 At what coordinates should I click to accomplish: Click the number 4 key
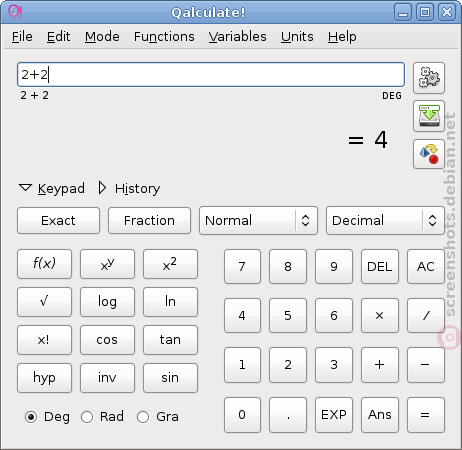pos(242,315)
